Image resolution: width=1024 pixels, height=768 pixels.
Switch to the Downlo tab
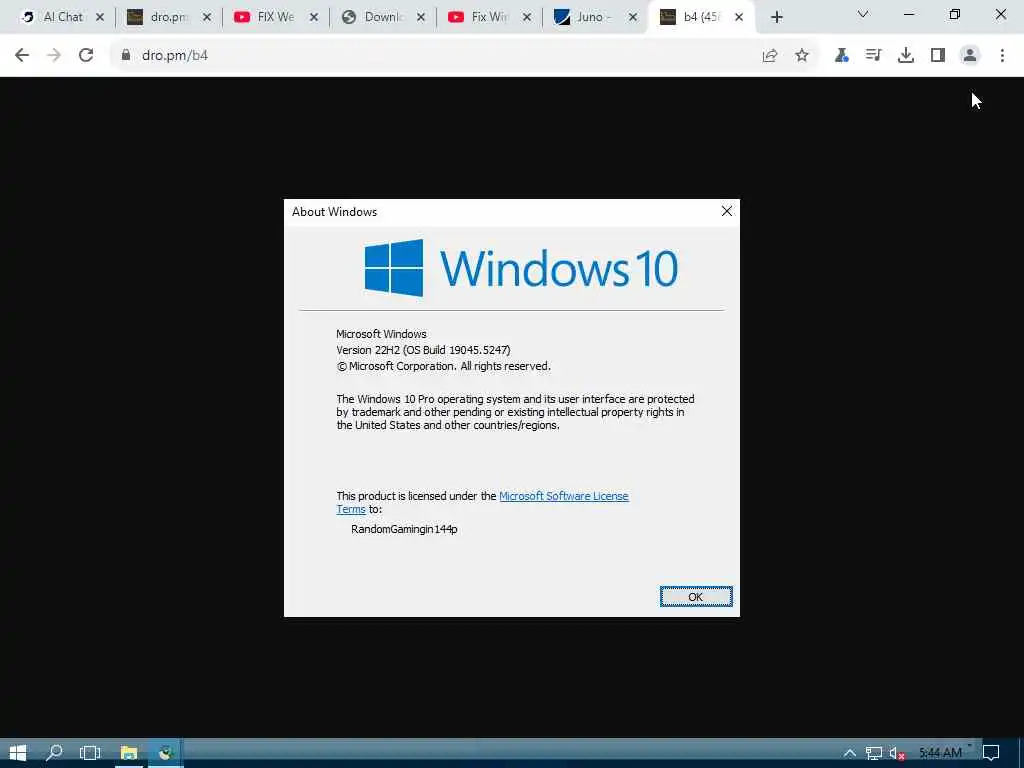(382, 18)
